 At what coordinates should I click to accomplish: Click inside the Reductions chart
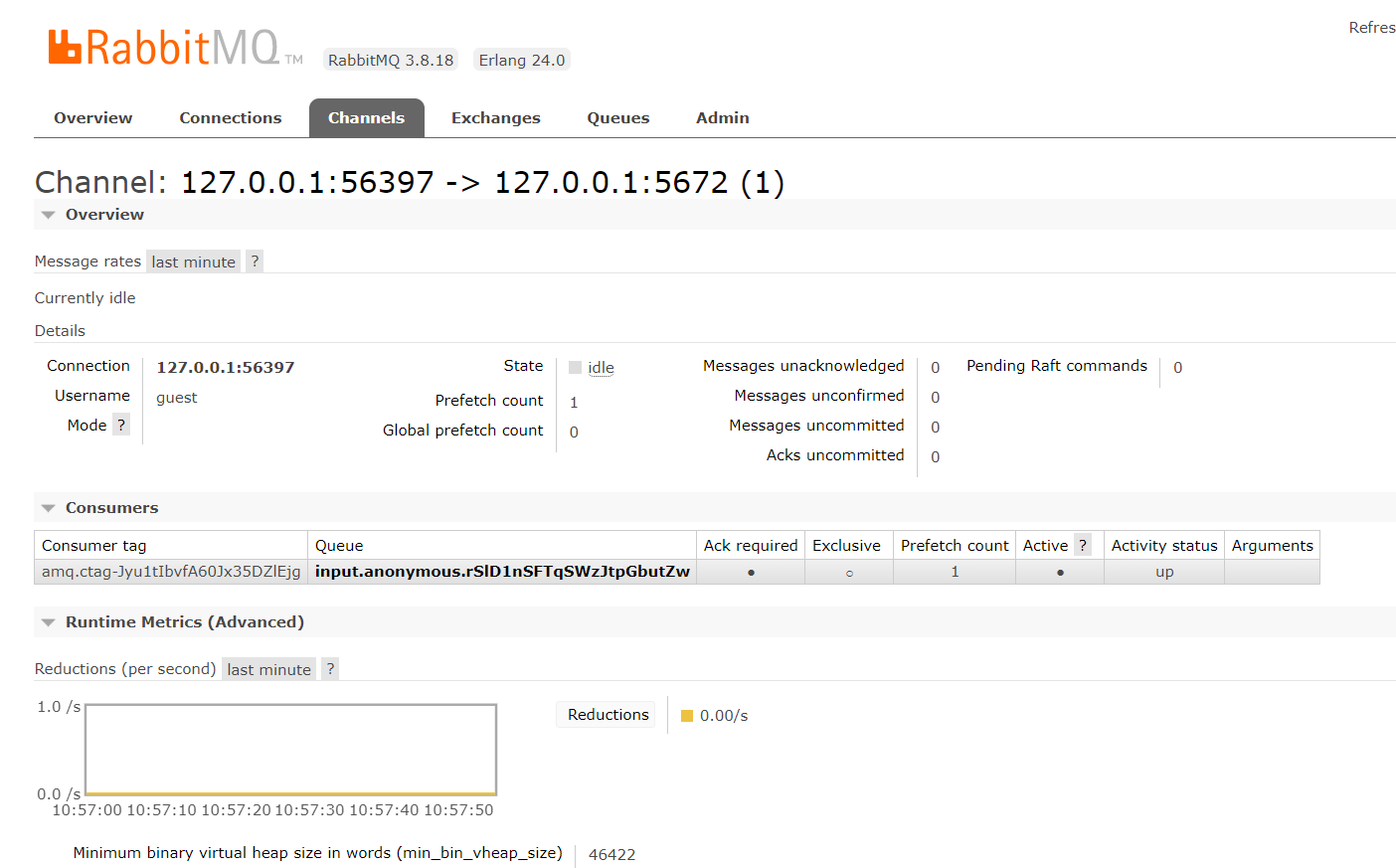(291, 750)
